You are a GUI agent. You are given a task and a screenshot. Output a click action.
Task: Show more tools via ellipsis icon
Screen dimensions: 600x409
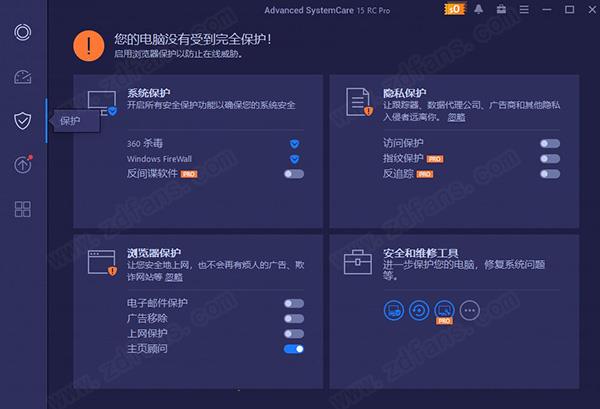[470, 310]
